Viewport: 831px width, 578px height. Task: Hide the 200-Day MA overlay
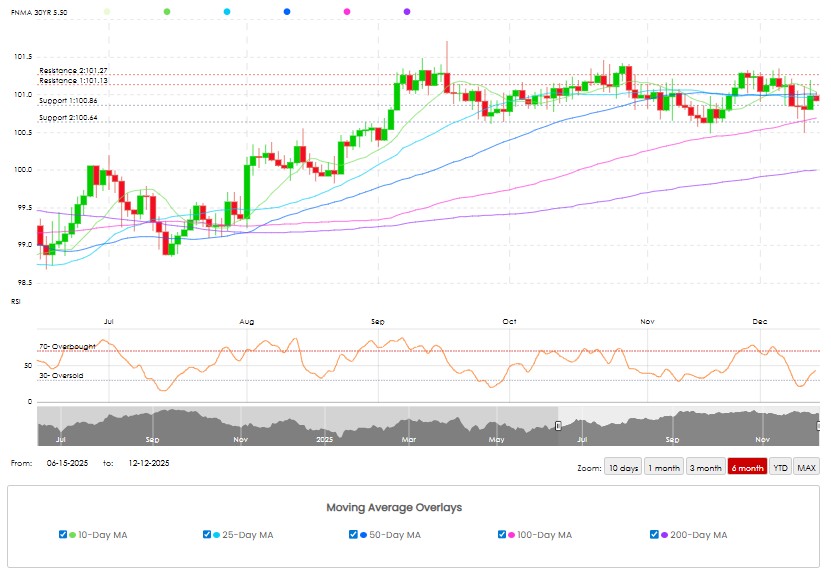click(x=654, y=535)
